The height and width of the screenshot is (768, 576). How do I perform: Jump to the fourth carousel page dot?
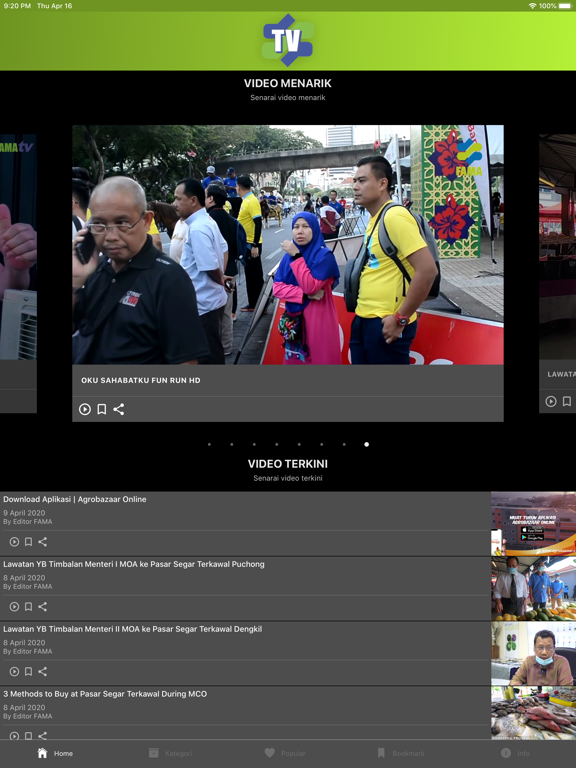(x=277, y=444)
